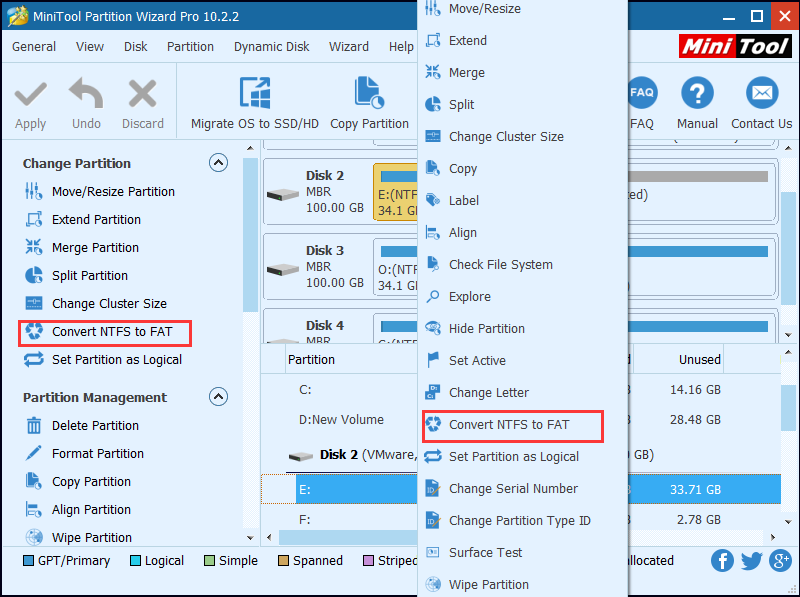The height and width of the screenshot is (597, 800).
Task: Choose Change Letter in context menu
Action: pyautogui.click(x=523, y=392)
